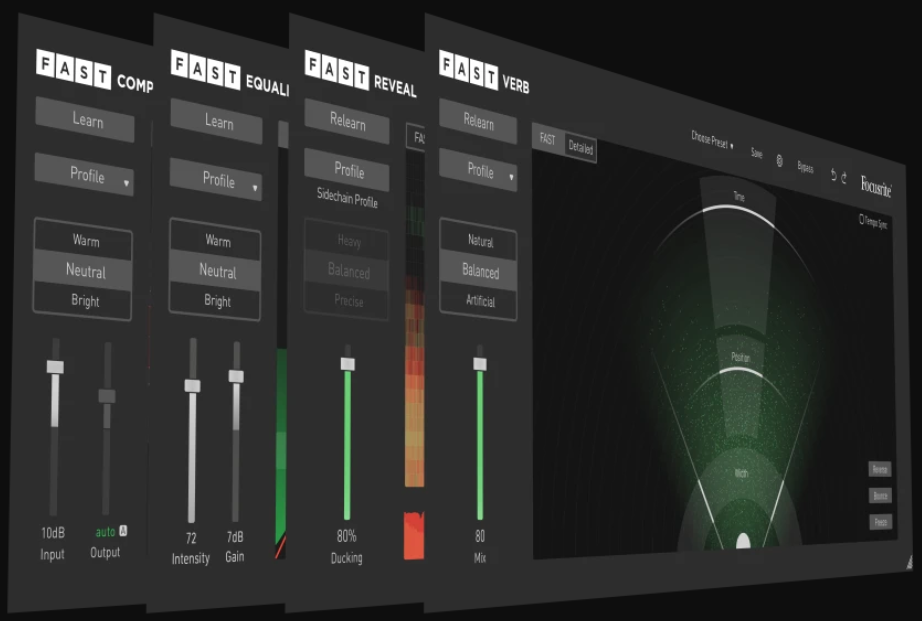922x621 pixels.
Task: Toggle the Reverse button in Verb
Action: click(880, 469)
